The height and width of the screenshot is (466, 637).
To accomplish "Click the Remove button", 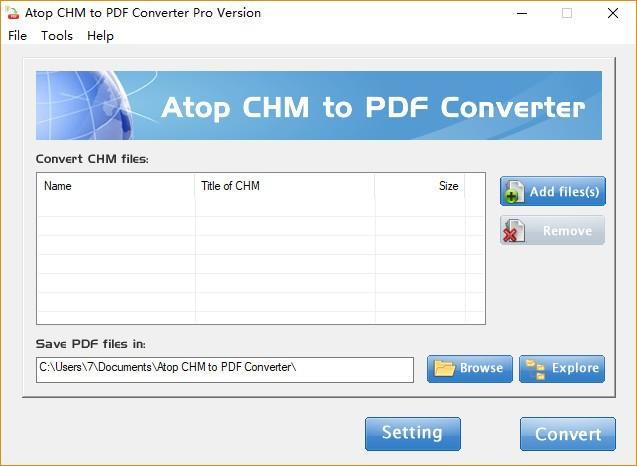I will 552,230.
